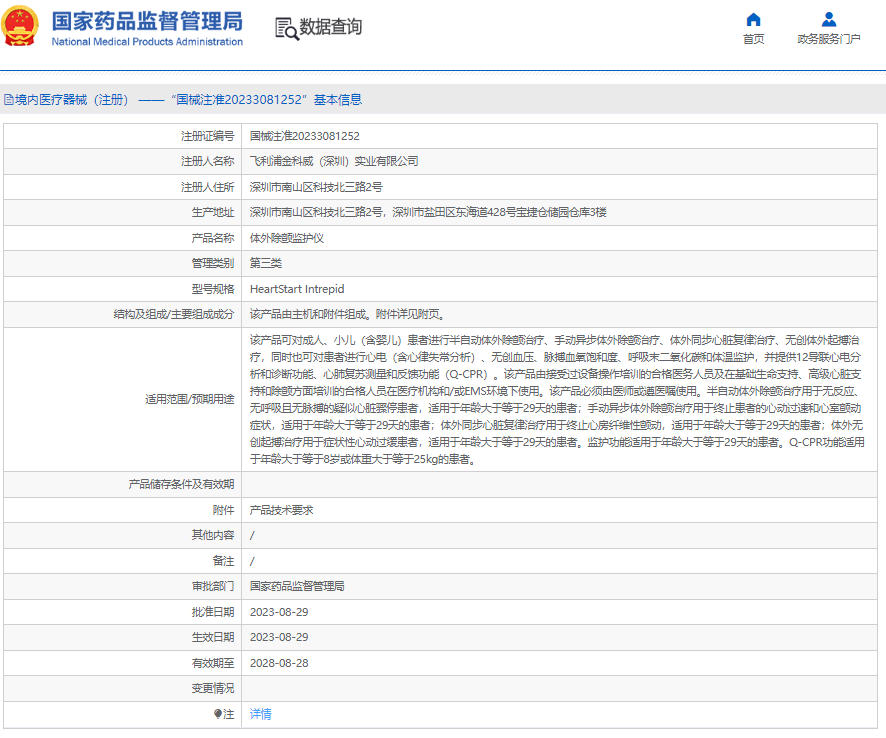Image resolution: width=886 pixels, height=738 pixels.
Task: Click the 产品名称 label
Action: (212, 238)
